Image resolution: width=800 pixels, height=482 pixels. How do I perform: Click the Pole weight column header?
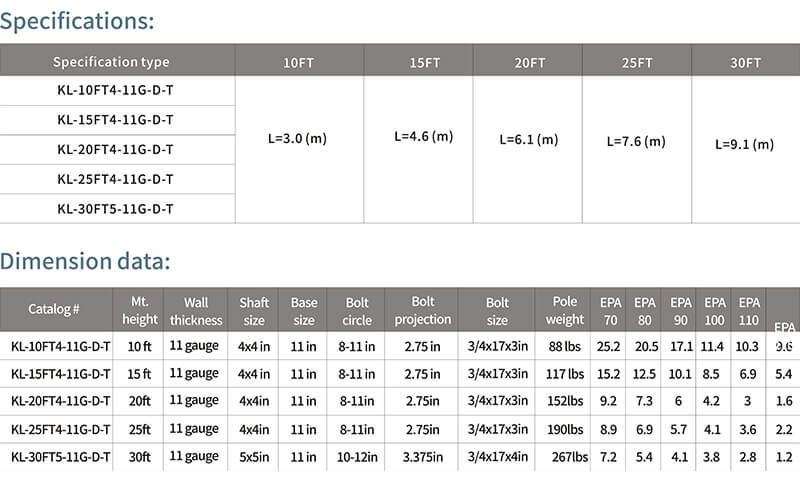[x=564, y=310]
